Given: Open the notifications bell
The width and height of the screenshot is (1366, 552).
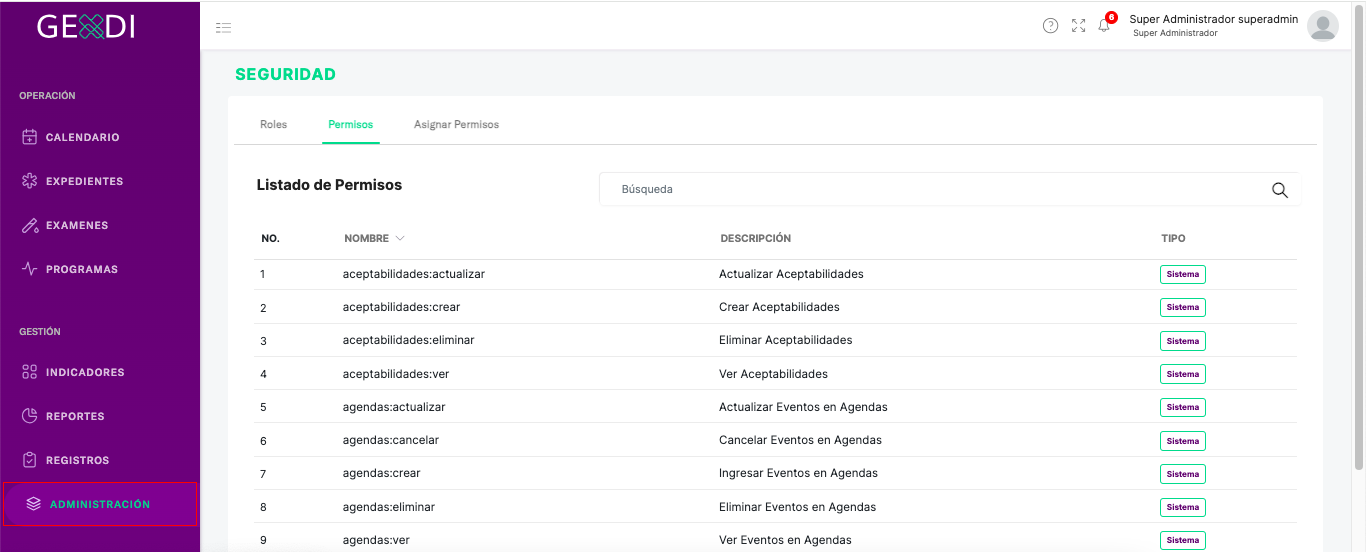Looking at the screenshot, I should point(1104,26).
